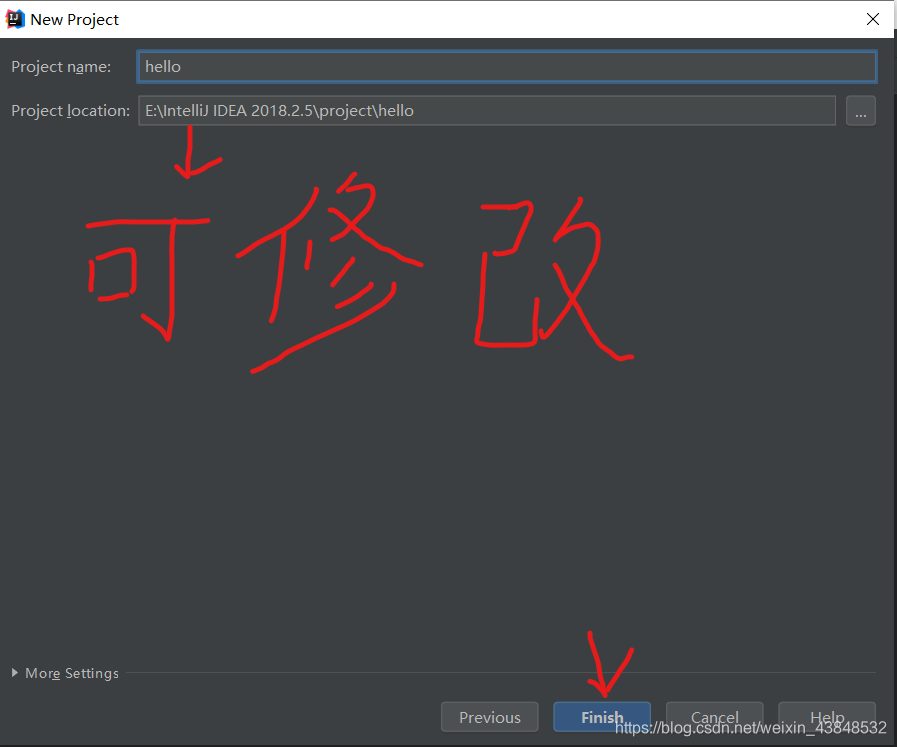Click the disclosure triangle before More Settings
897x747 pixels.
pyautogui.click(x=13, y=673)
